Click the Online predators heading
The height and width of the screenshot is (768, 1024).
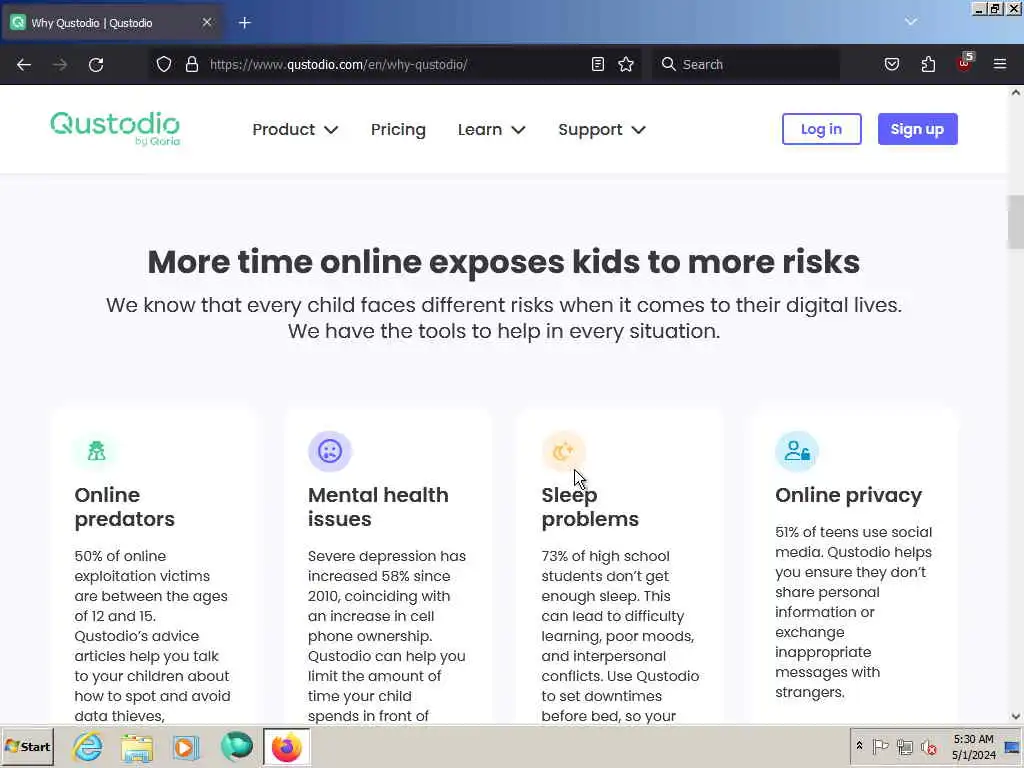pos(125,507)
